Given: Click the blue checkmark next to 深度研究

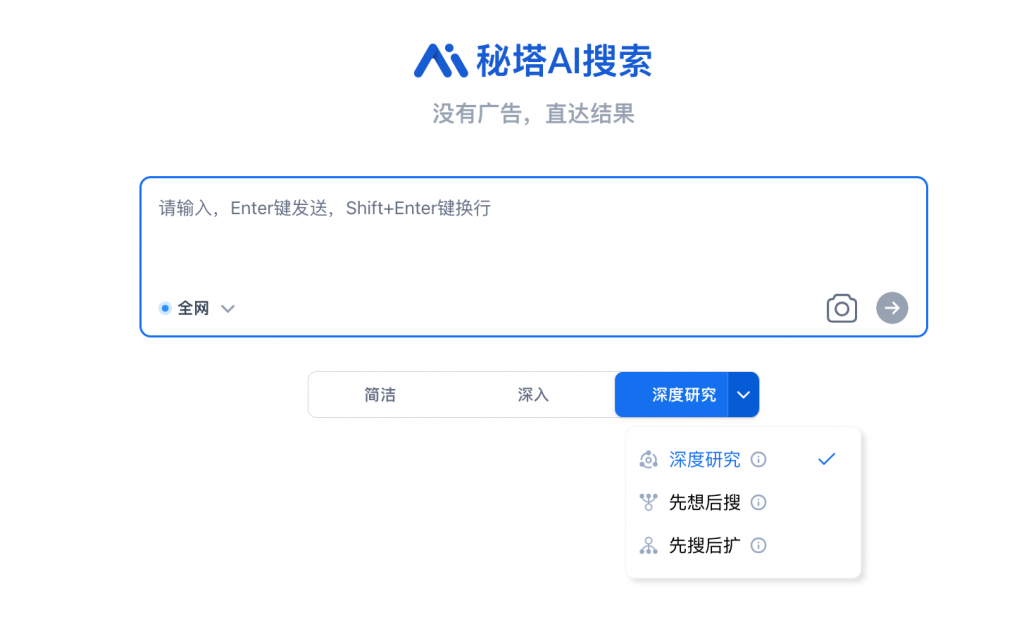Looking at the screenshot, I should [826, 459].
